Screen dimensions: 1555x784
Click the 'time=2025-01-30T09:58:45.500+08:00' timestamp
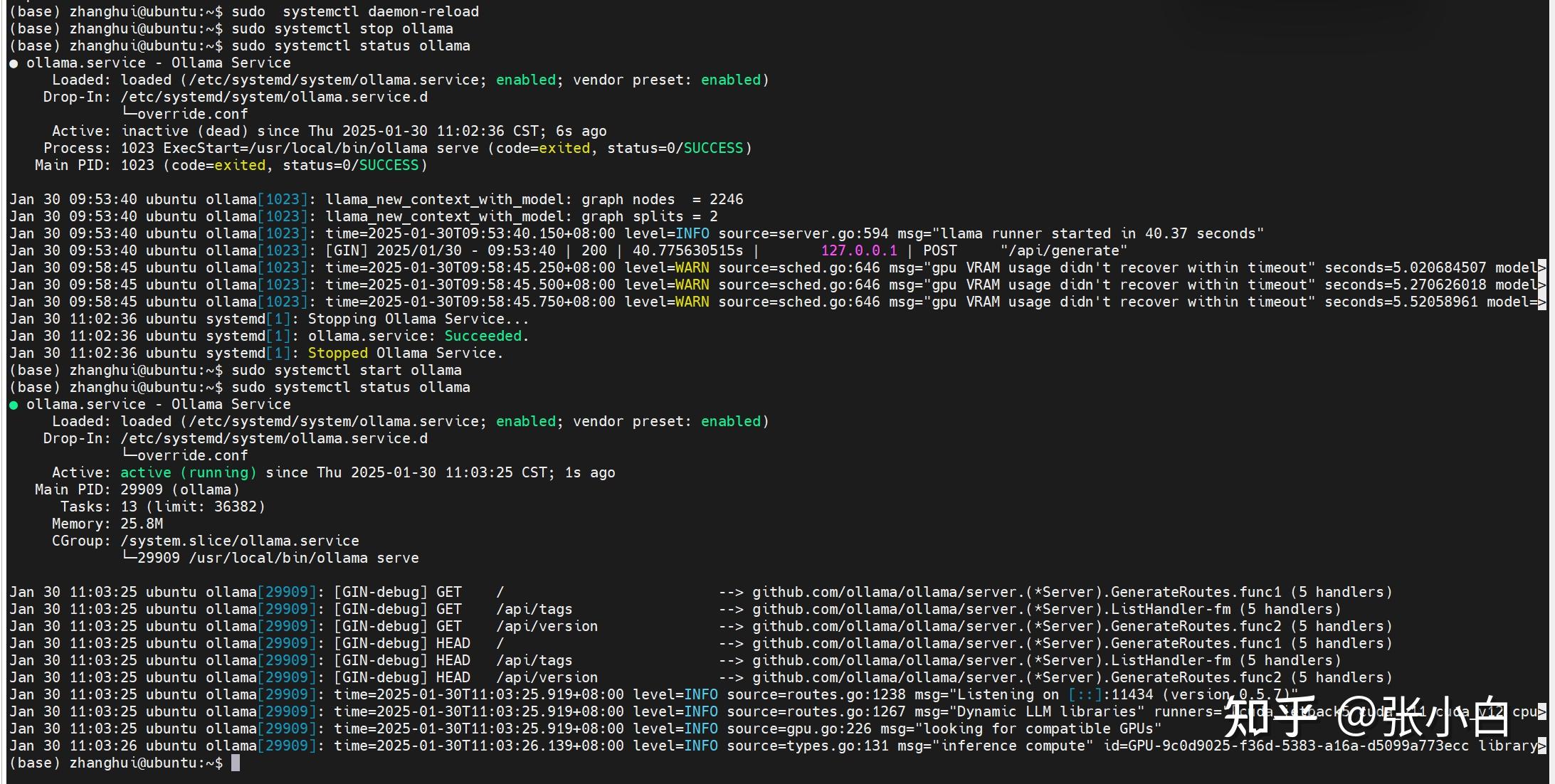click(x=470, y=285)
